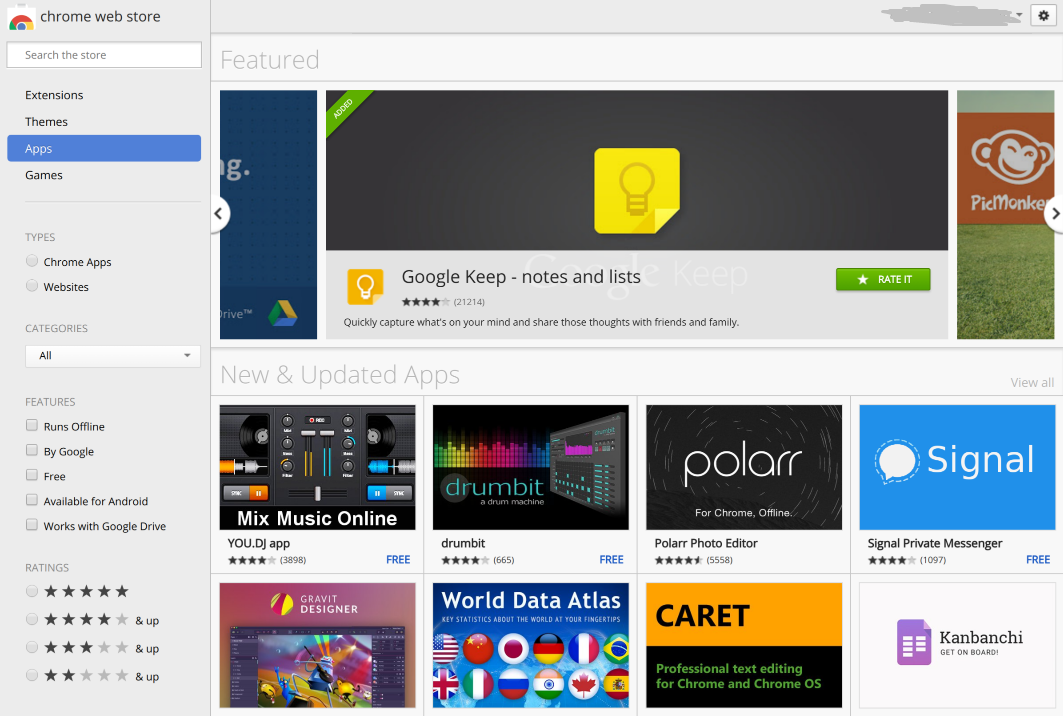Click the green RATE IT button
1063x716 pixels.
click(x=883, y=279)
